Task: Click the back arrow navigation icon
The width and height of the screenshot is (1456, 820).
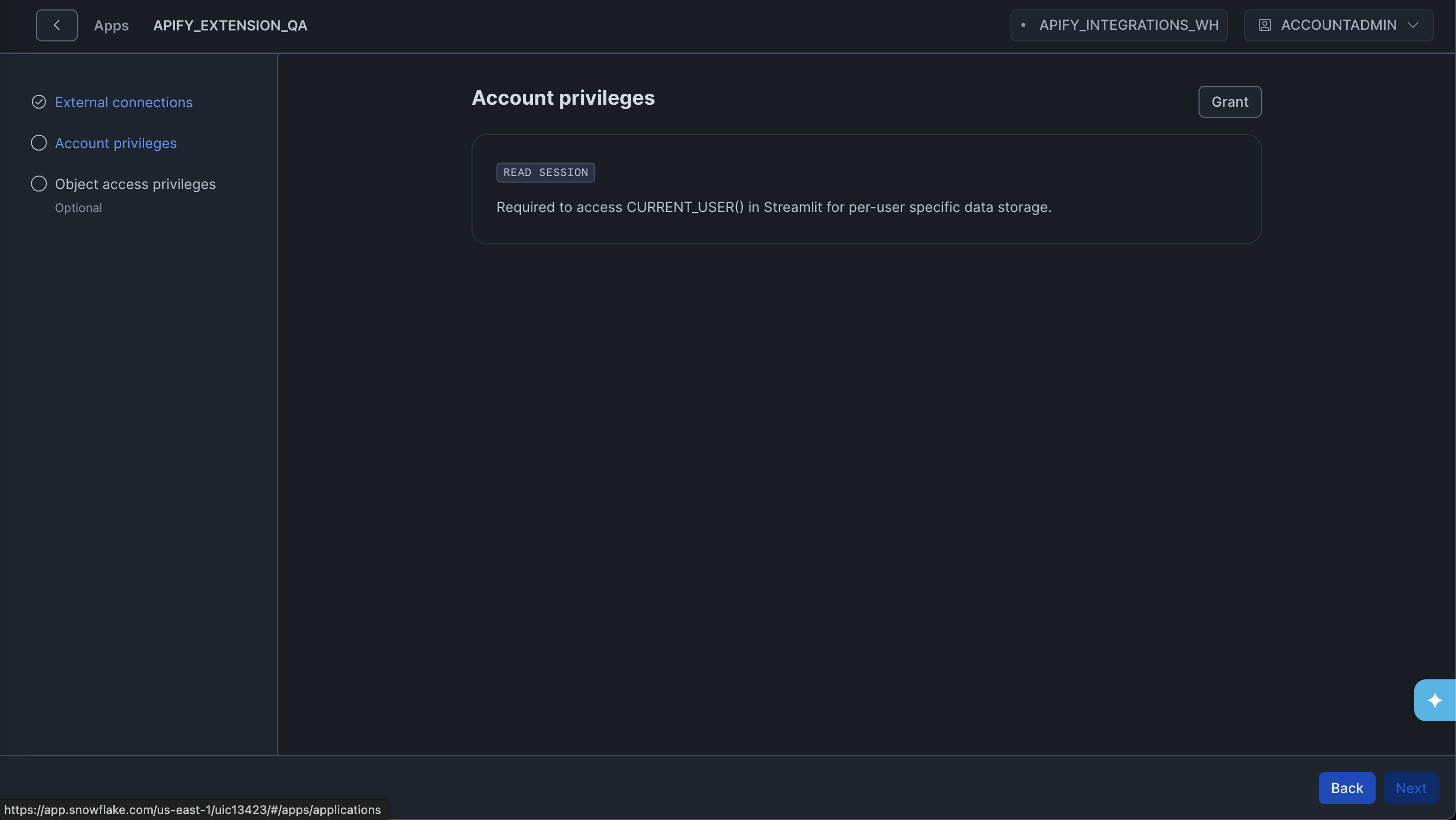Action: pyautogui.click(x=56, y=25)
